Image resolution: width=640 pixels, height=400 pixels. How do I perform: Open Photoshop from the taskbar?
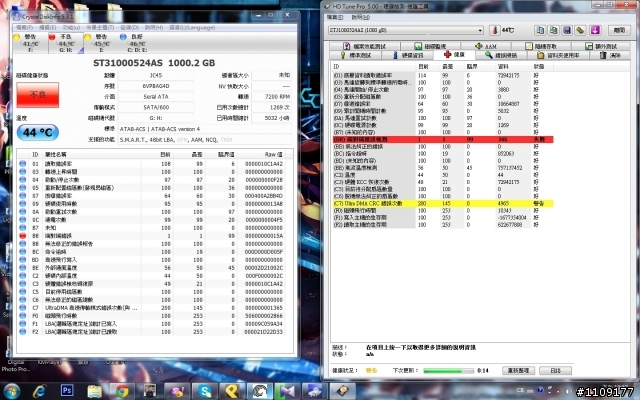pyautogui.click(x=67, y=391)
